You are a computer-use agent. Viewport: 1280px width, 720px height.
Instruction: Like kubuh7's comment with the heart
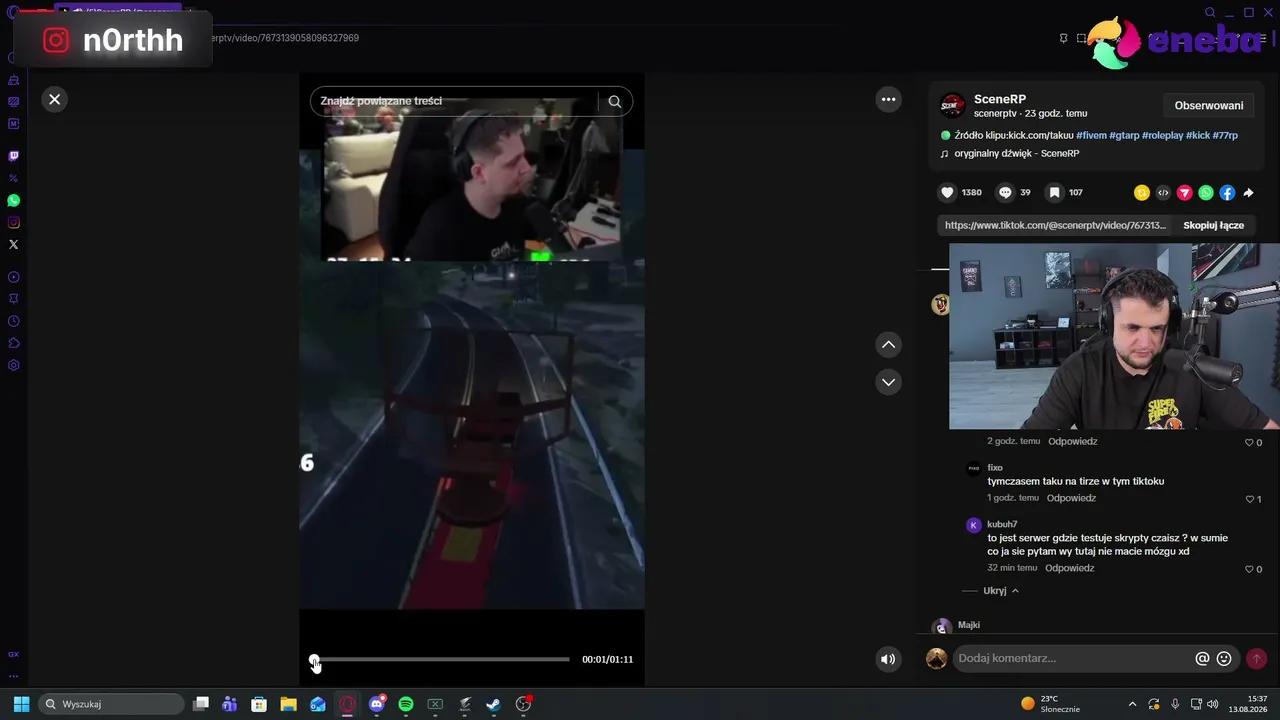[1249, 569]
